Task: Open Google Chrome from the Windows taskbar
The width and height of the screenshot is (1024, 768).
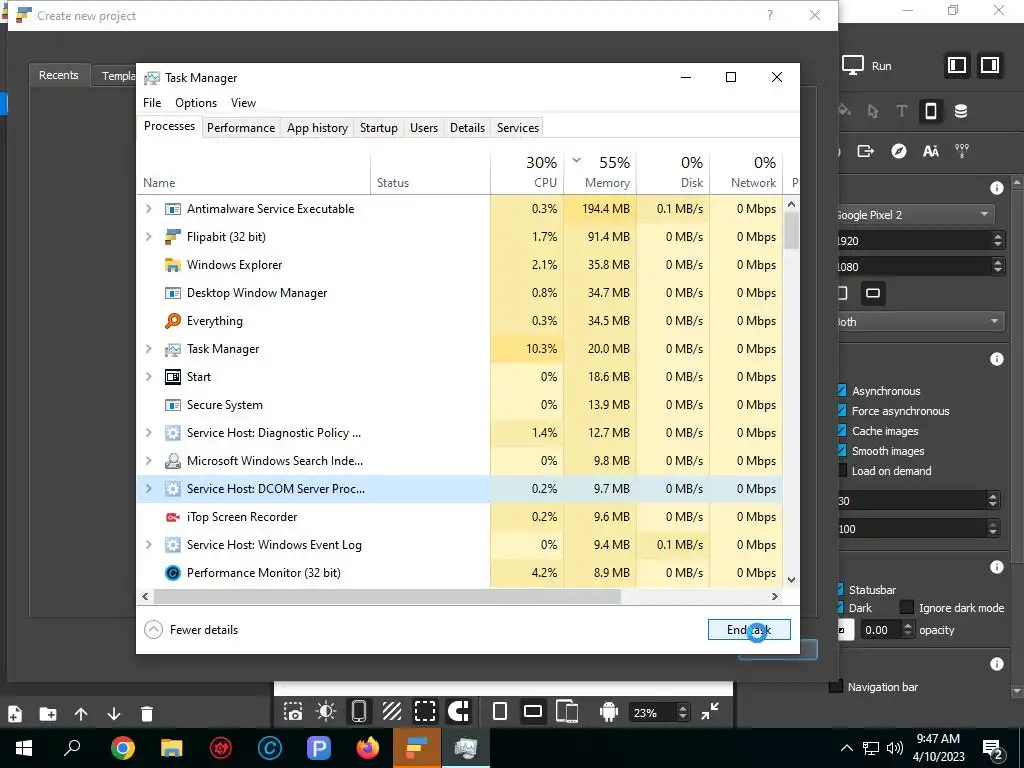Action: point(123,748)
